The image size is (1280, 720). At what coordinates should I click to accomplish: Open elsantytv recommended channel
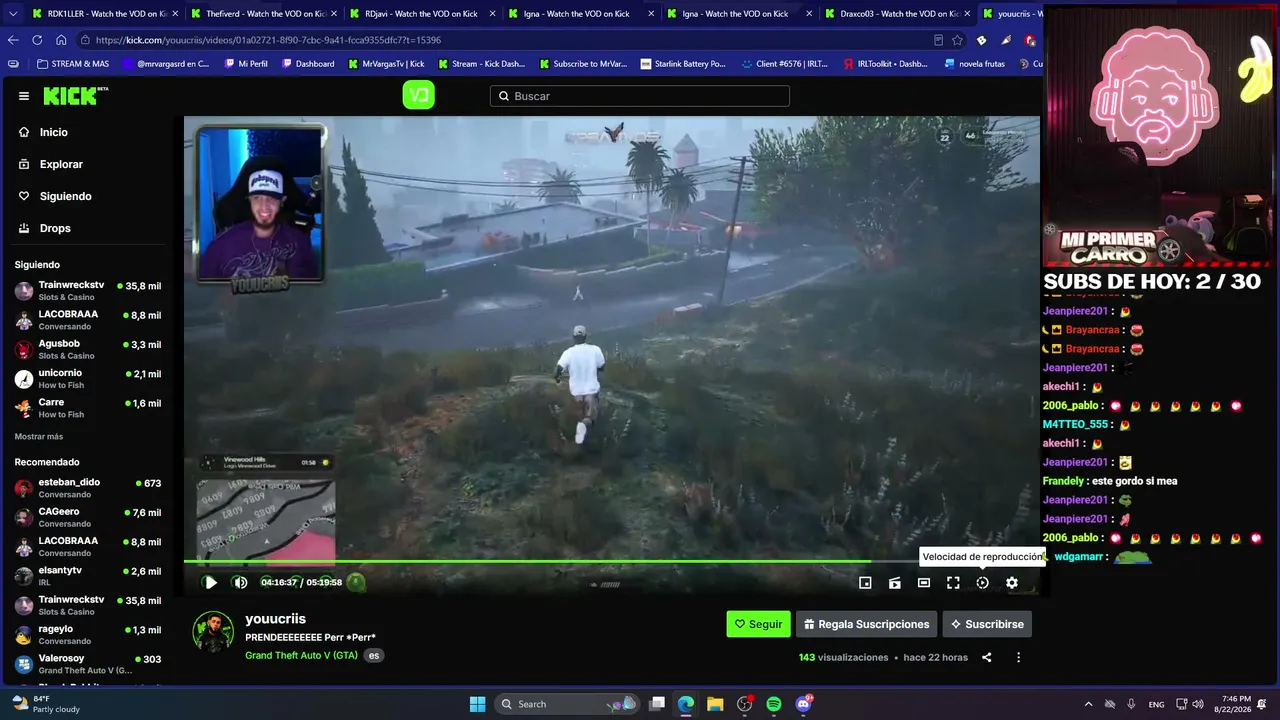(88, 575)
